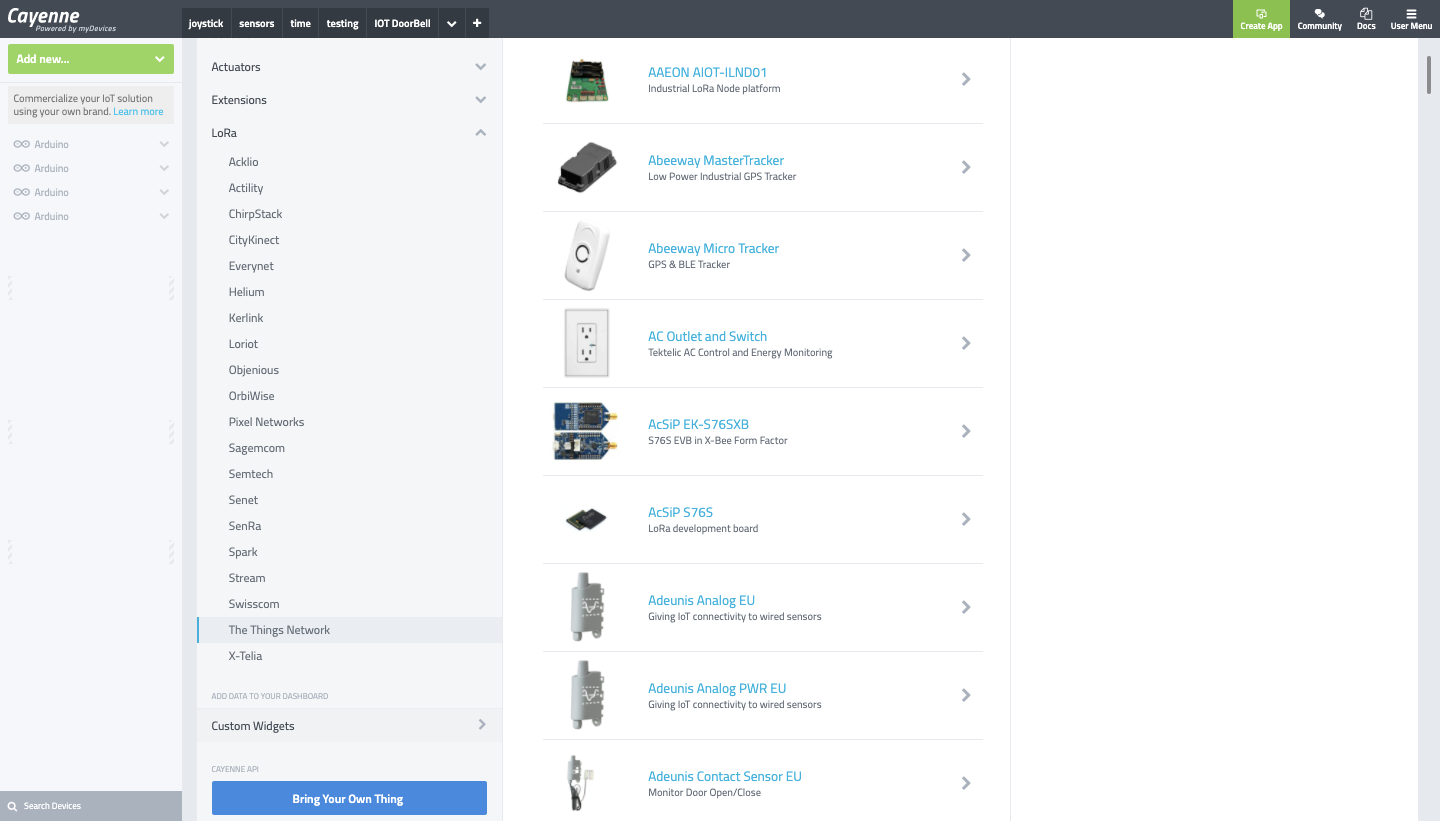Open the AC Outlet and Switch link
Viewport: 1440px width, 821px height.
coord(708,336)
